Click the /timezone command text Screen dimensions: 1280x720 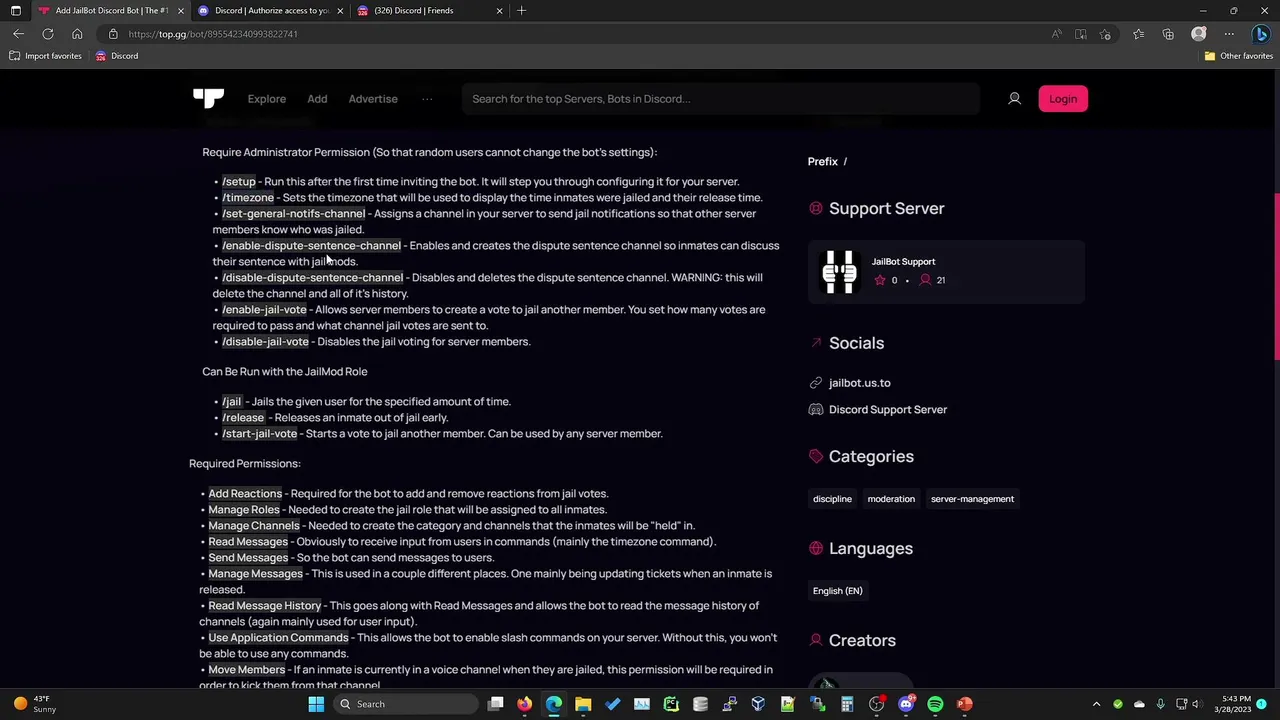coord(248,198)
